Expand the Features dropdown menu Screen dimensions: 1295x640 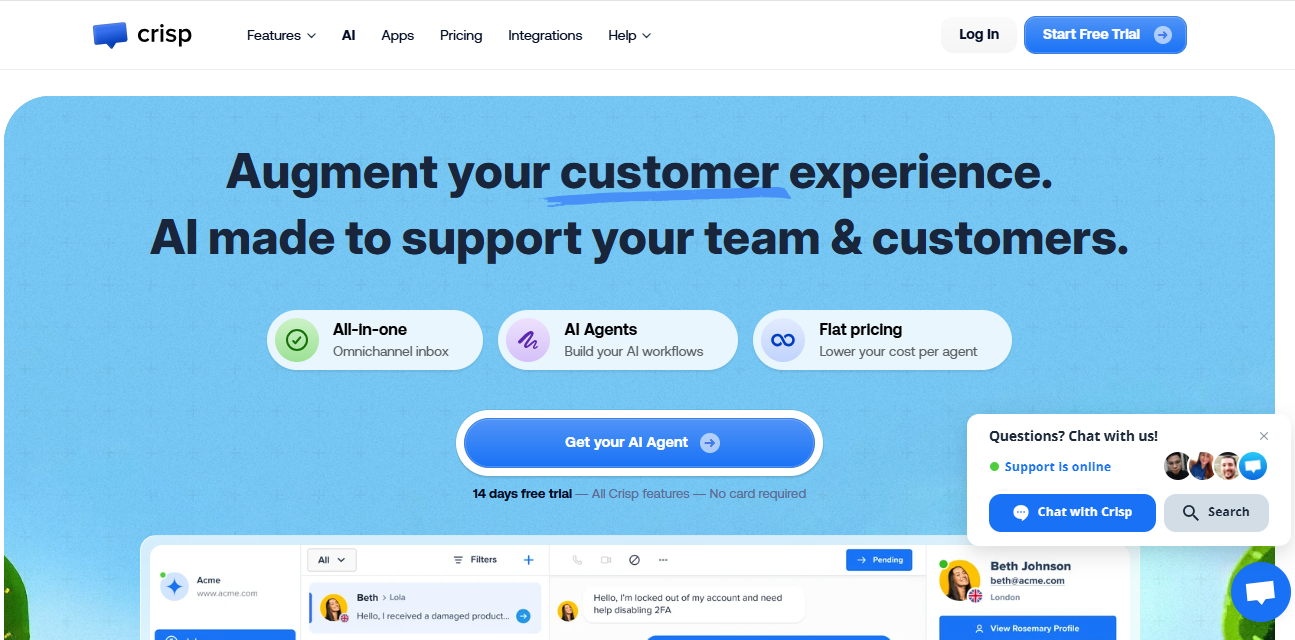coord(281,35)
